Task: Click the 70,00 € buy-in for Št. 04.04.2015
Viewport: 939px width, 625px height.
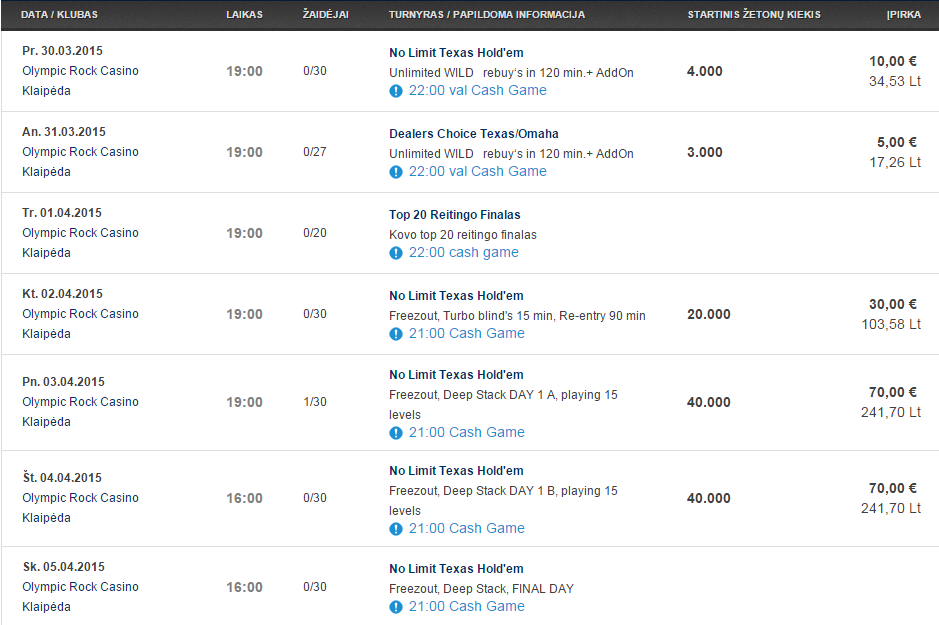Action: [892, 489]
